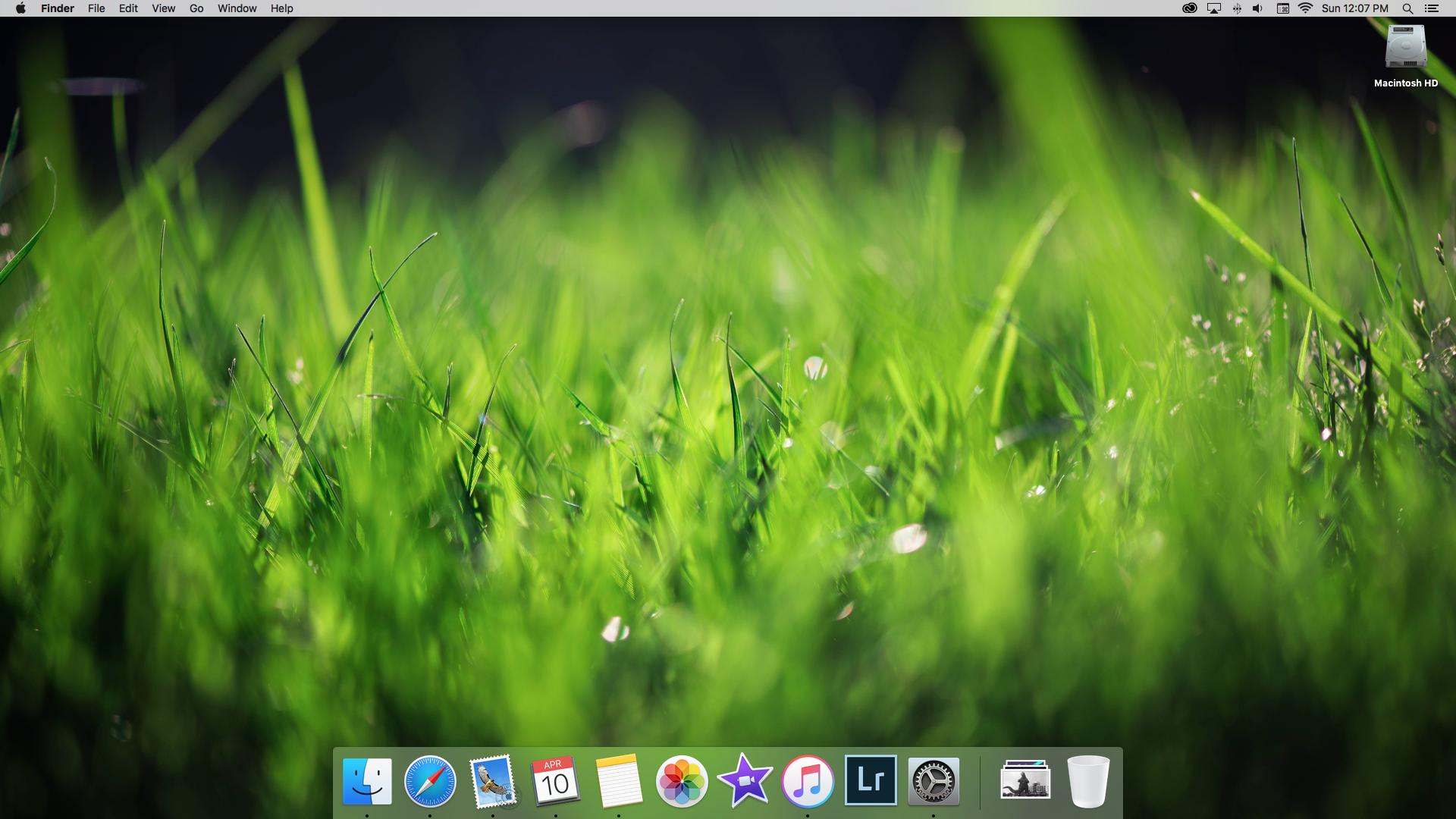
Task: Open Adobe Lightroom Lr icon
Action: [871, 780]
